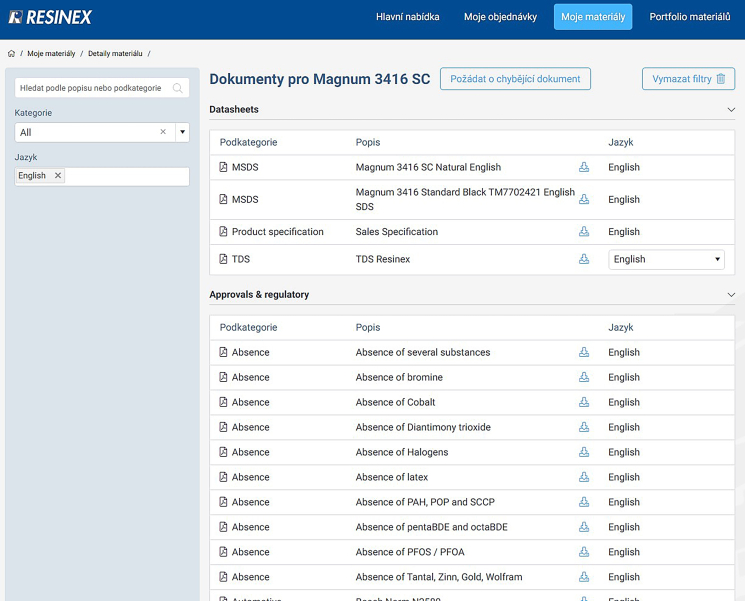Open Hlavní nabídka menu
Viewport: 745px width, 601px height.
point(408,17)
